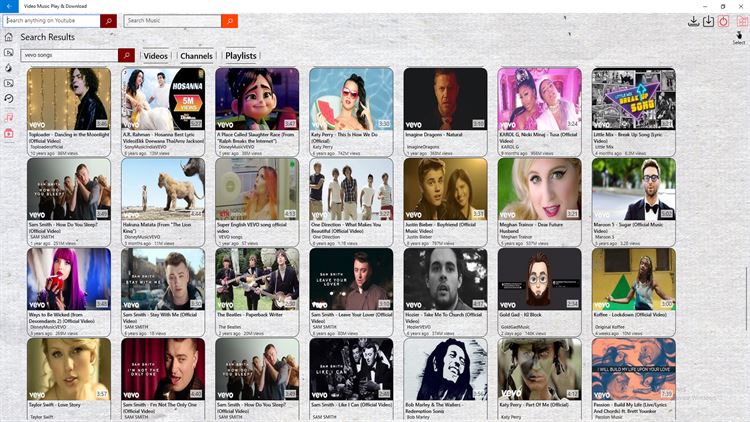This screenshot has height=422, width=750.
Task: Open the Gold Gad IO Block thumbnail
Action: click(x=540, y=279)
